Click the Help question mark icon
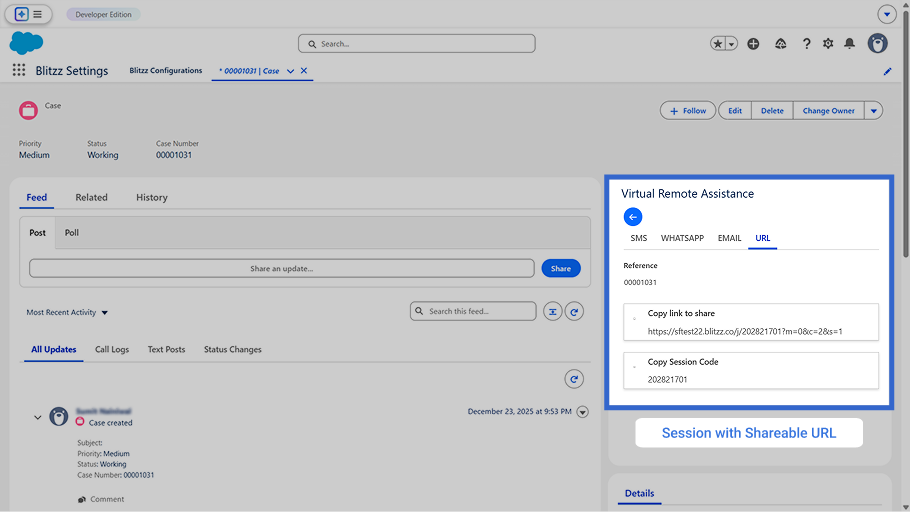The width and height of the screenshot is (910, 512). [x=806, y=44]
